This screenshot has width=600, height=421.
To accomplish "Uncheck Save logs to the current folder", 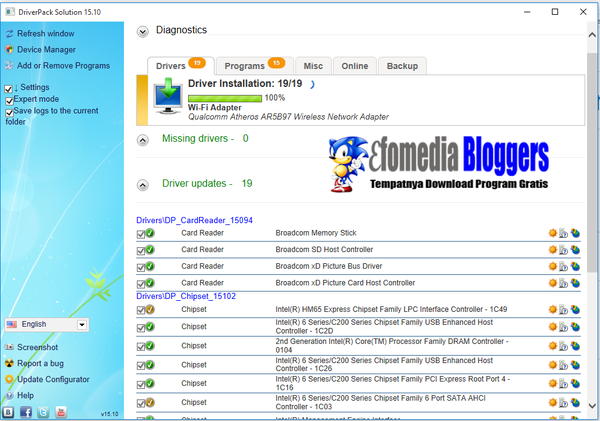I will (9, 113).
